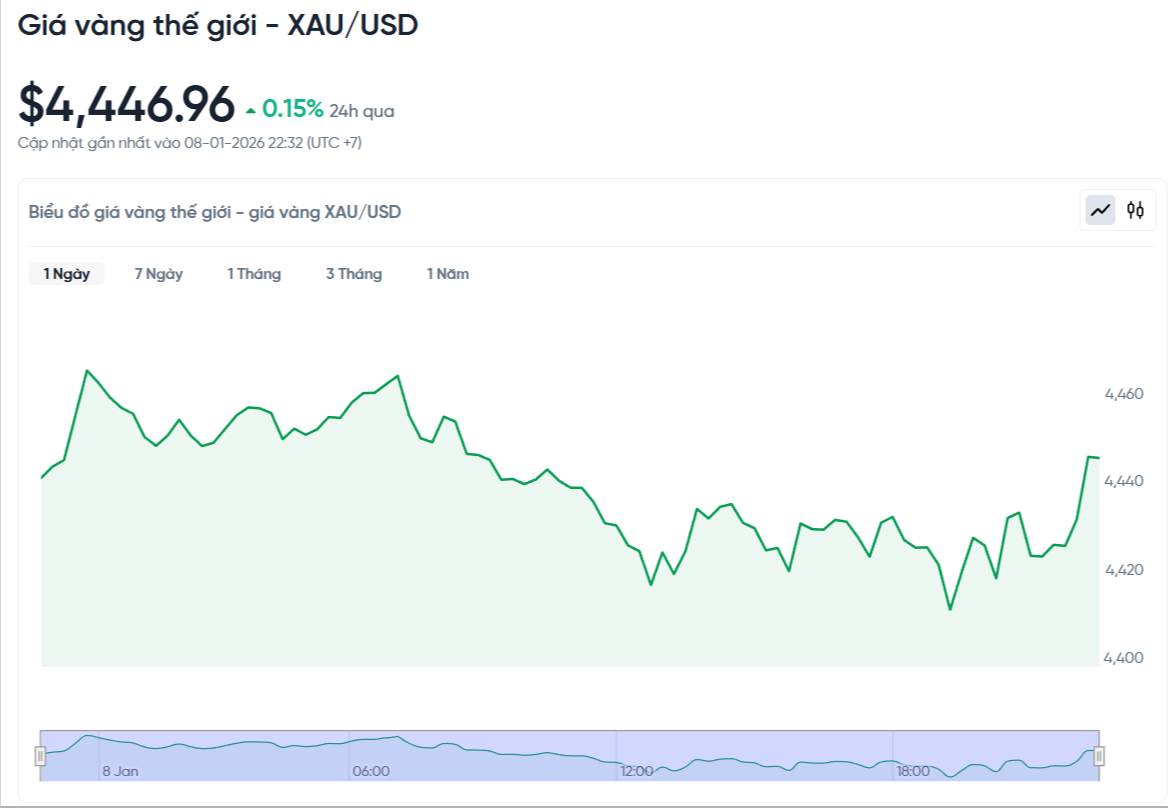
Task: Select the 1 Ngày time range
Action: coord(66,274)
